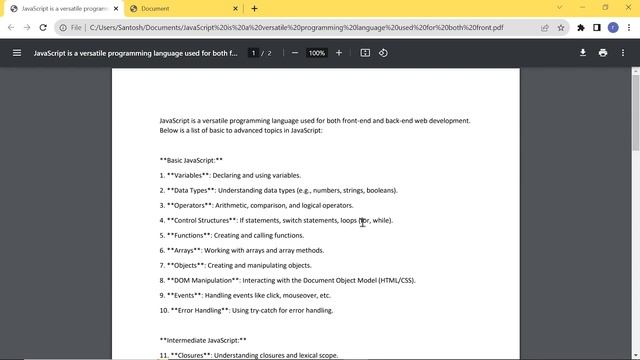Open the tab search chevron
The image size is (640, 360).
560,7
